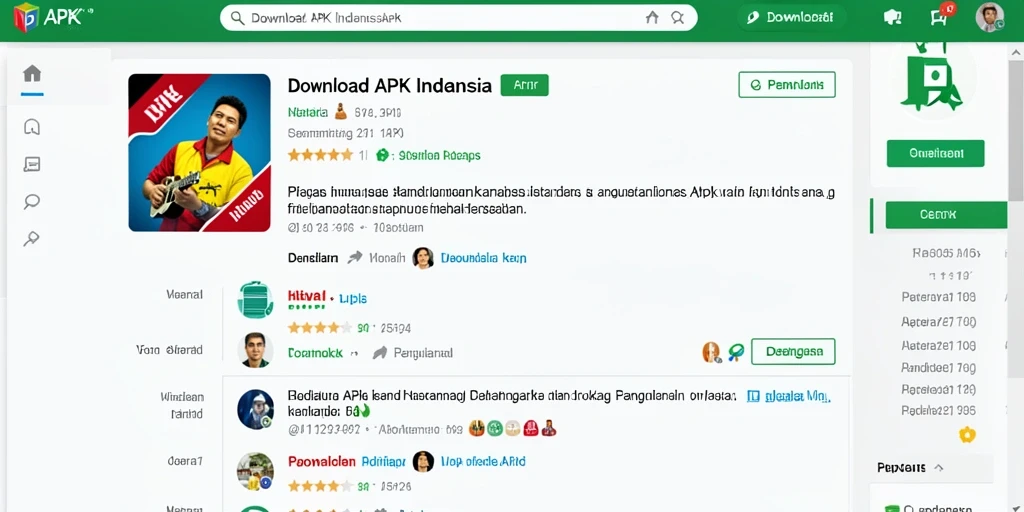Select the speech bubble icon in left sidebar

tap(31, 201)
